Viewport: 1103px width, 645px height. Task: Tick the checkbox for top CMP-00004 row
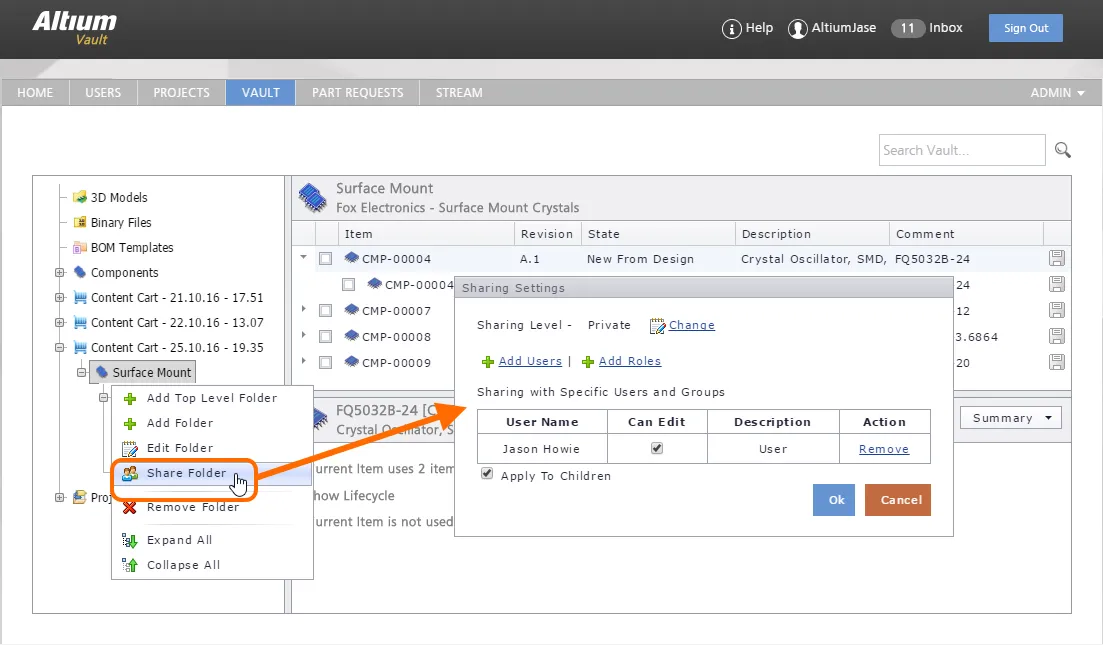[325, 258]
